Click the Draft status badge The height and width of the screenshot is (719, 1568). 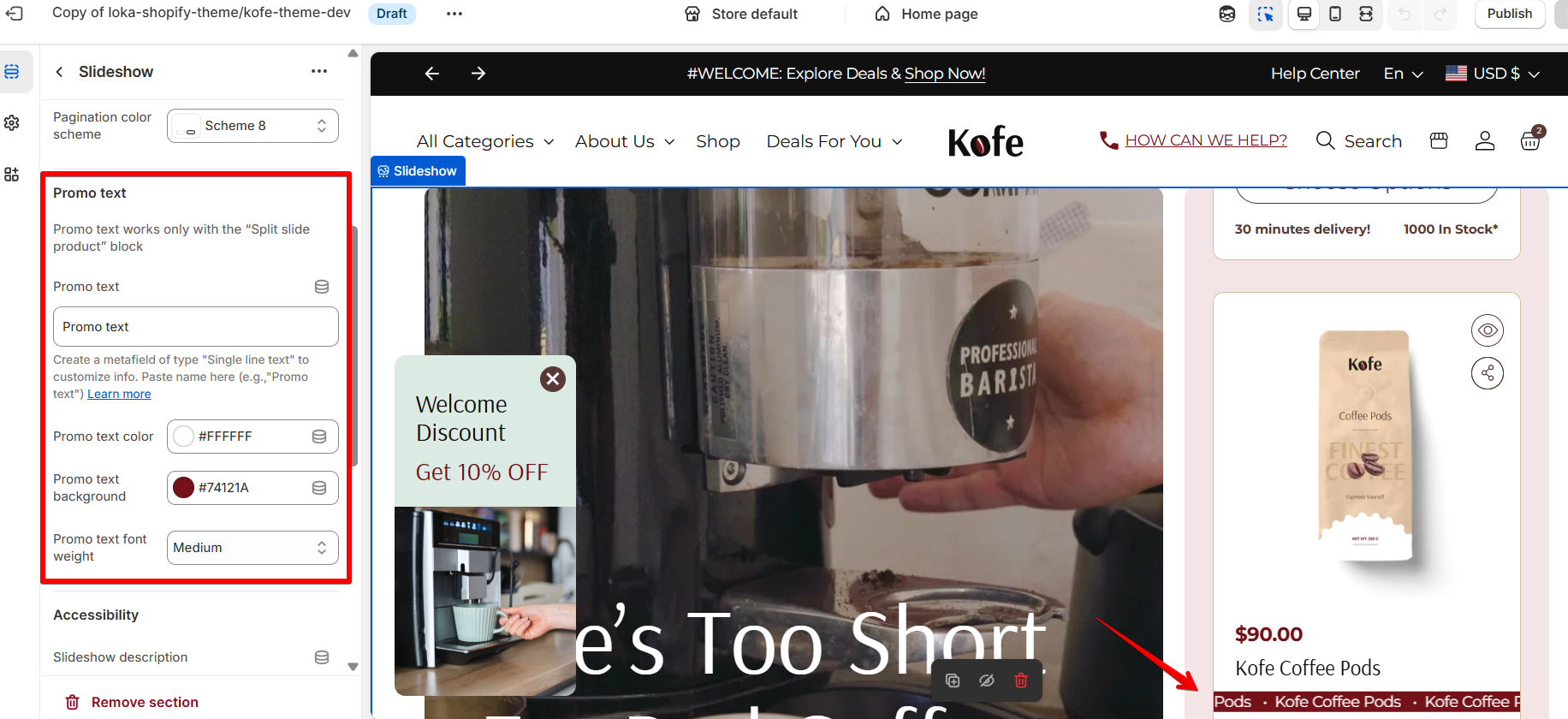[391, 14]
